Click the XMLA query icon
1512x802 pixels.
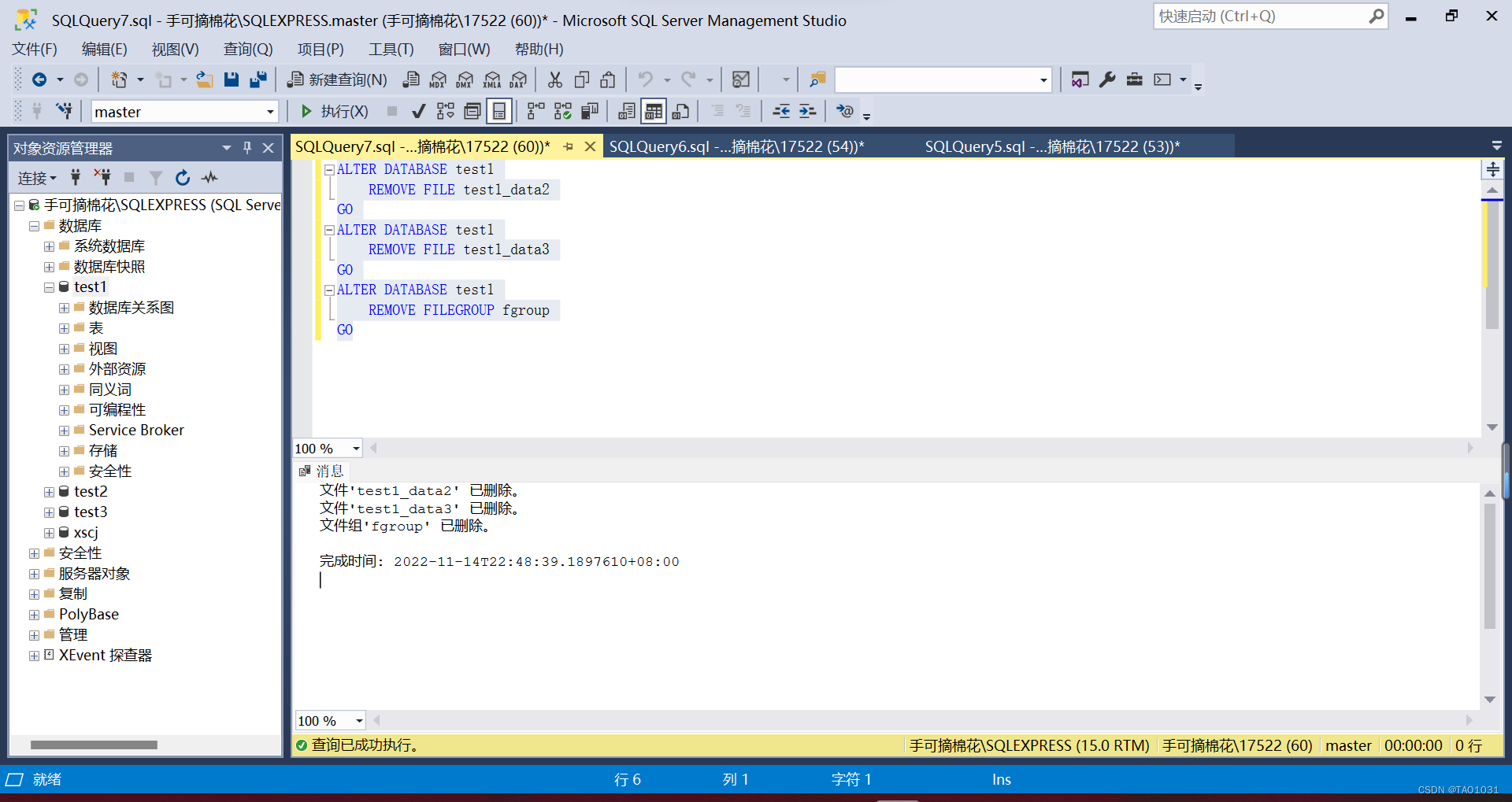coord(492,79)
